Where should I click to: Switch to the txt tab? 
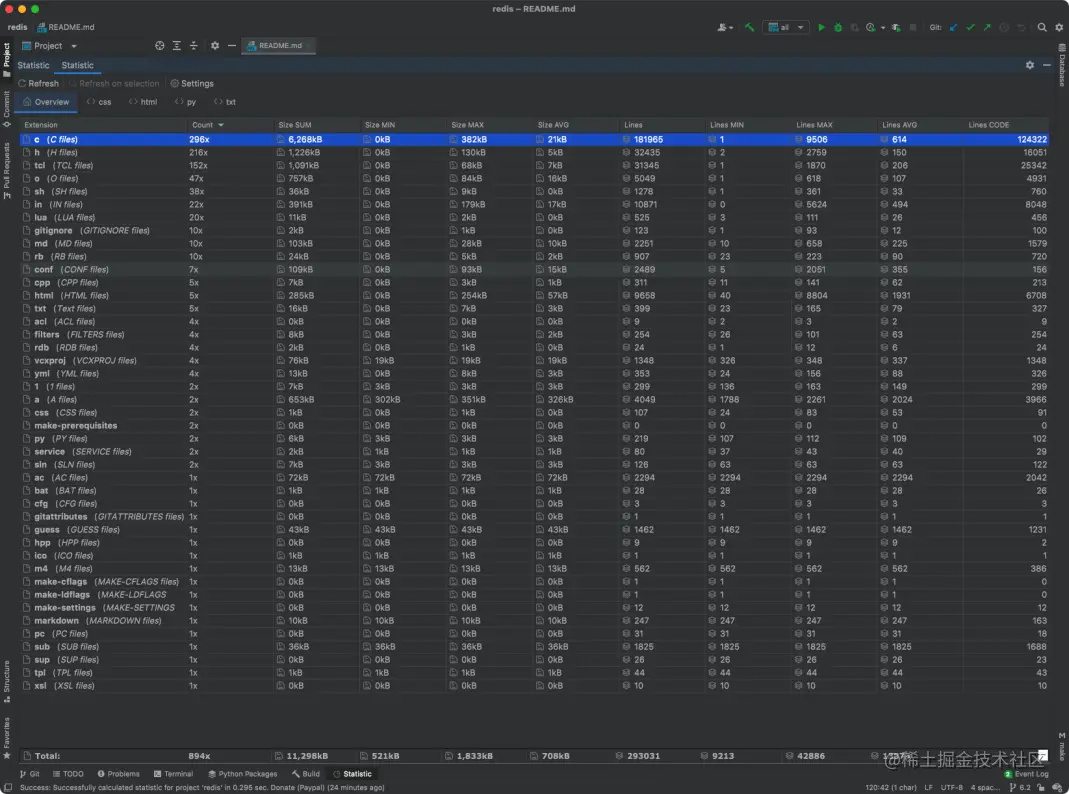coord(225,102)
